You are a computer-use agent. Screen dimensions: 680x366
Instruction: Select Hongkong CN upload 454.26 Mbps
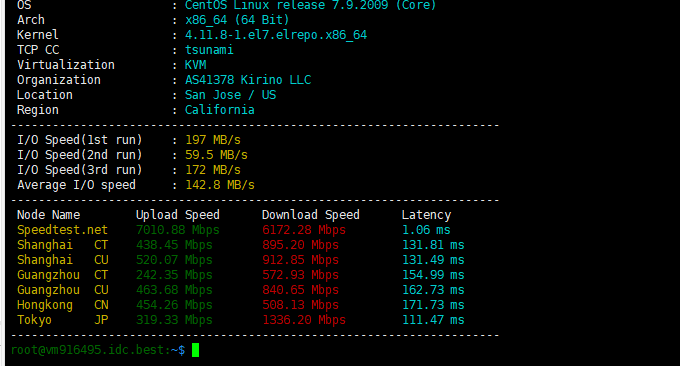(174, 305)
